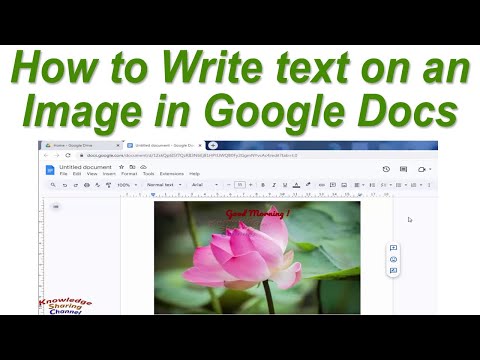Viewport: 480px width, 360px height.
Task: Insert a link
Action: tap(322, 185)
